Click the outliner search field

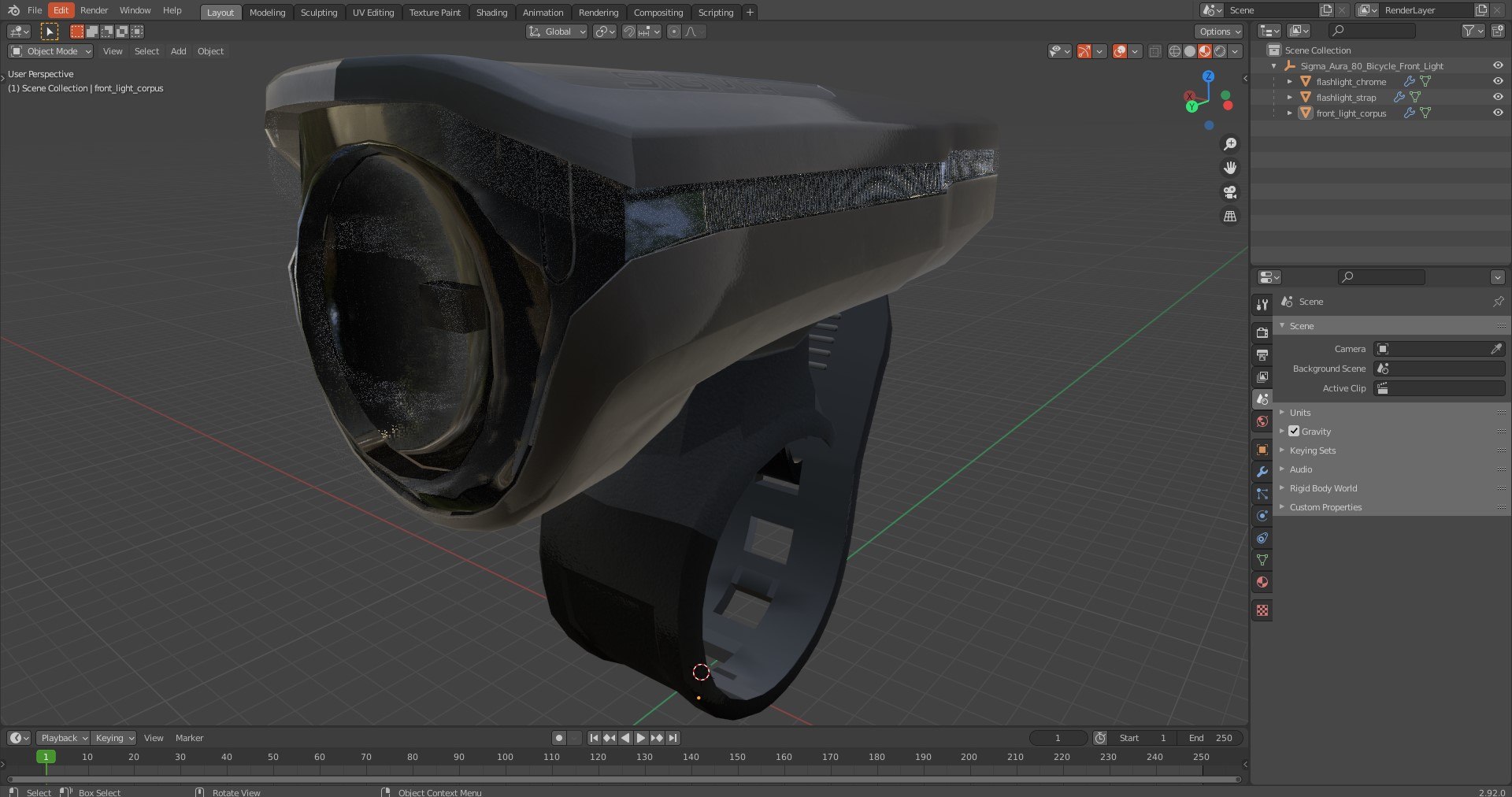coord(1372,31)
